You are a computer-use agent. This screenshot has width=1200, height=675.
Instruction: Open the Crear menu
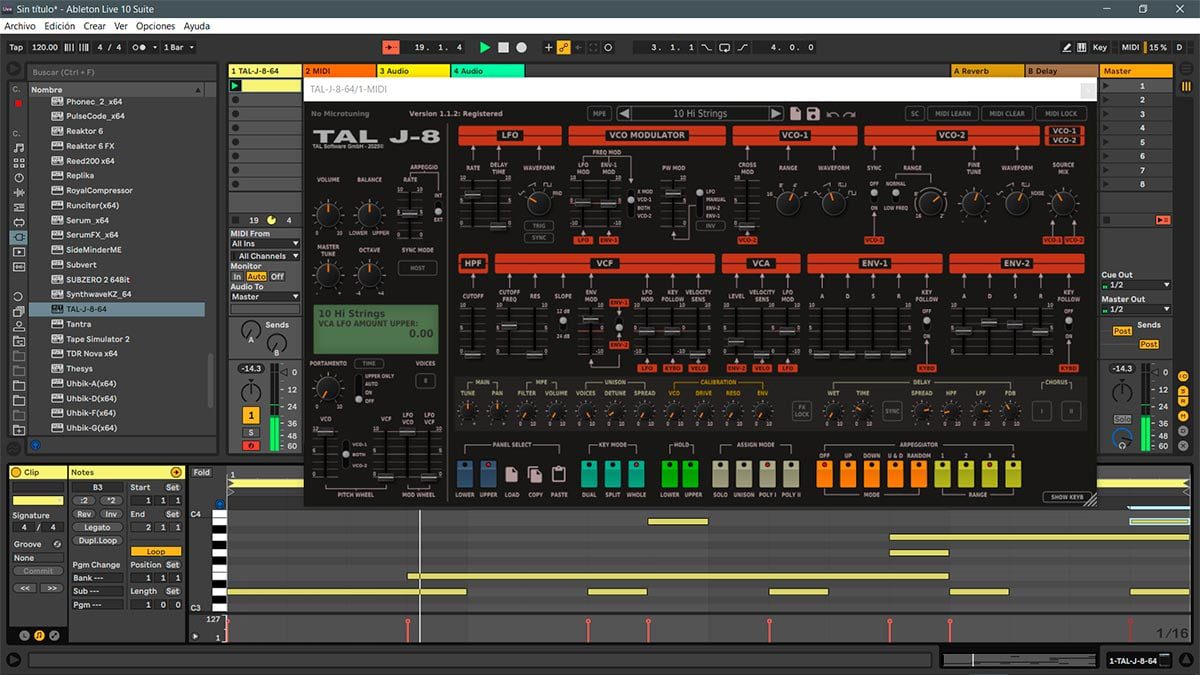(x=94, y=26)
